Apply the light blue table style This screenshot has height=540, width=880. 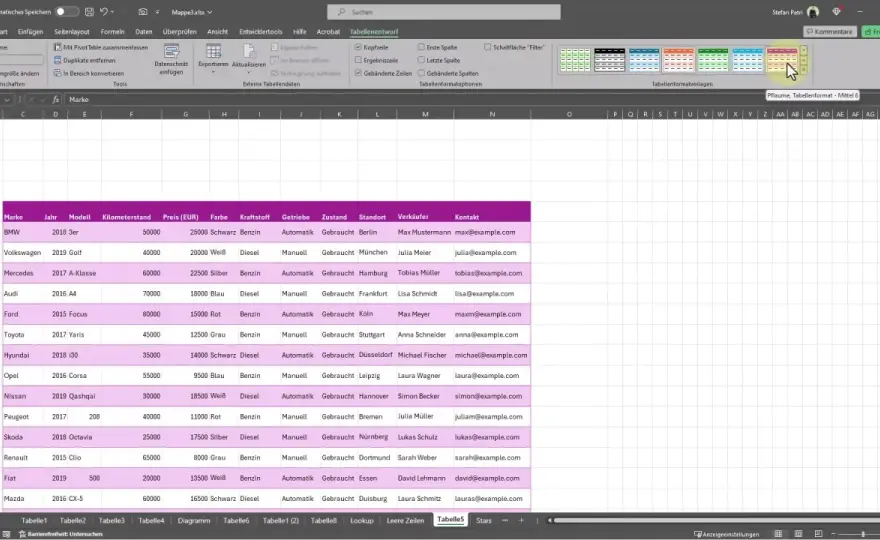748,60
